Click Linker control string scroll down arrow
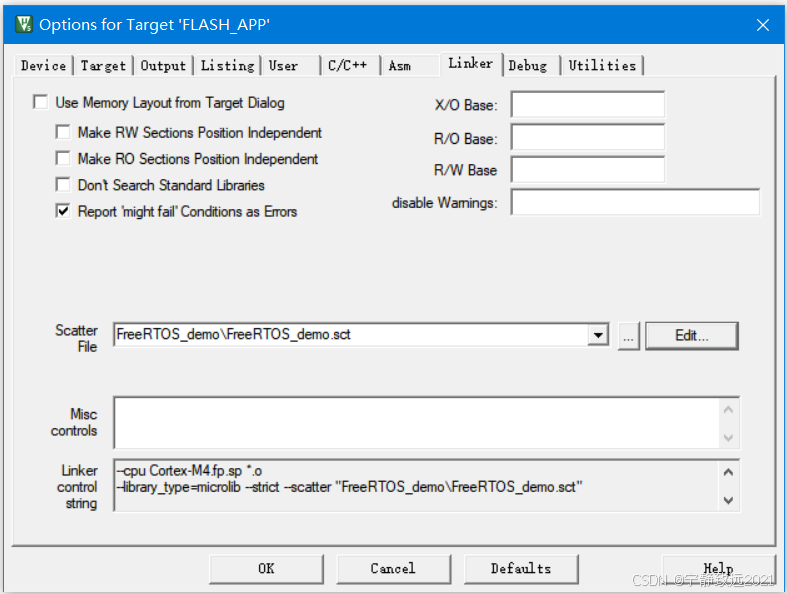Viewport: 787px width, 594px height. [x=729, y=500]
